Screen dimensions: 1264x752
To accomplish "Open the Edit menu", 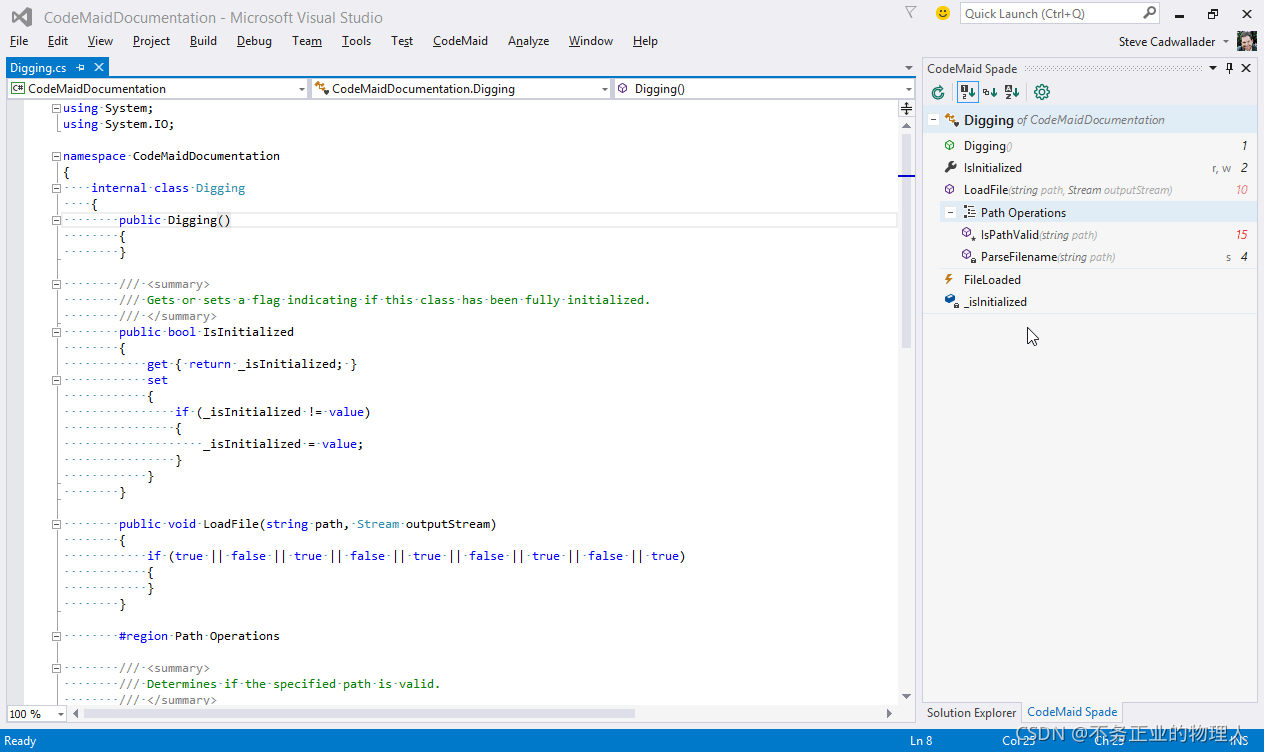I will [58, 41].
